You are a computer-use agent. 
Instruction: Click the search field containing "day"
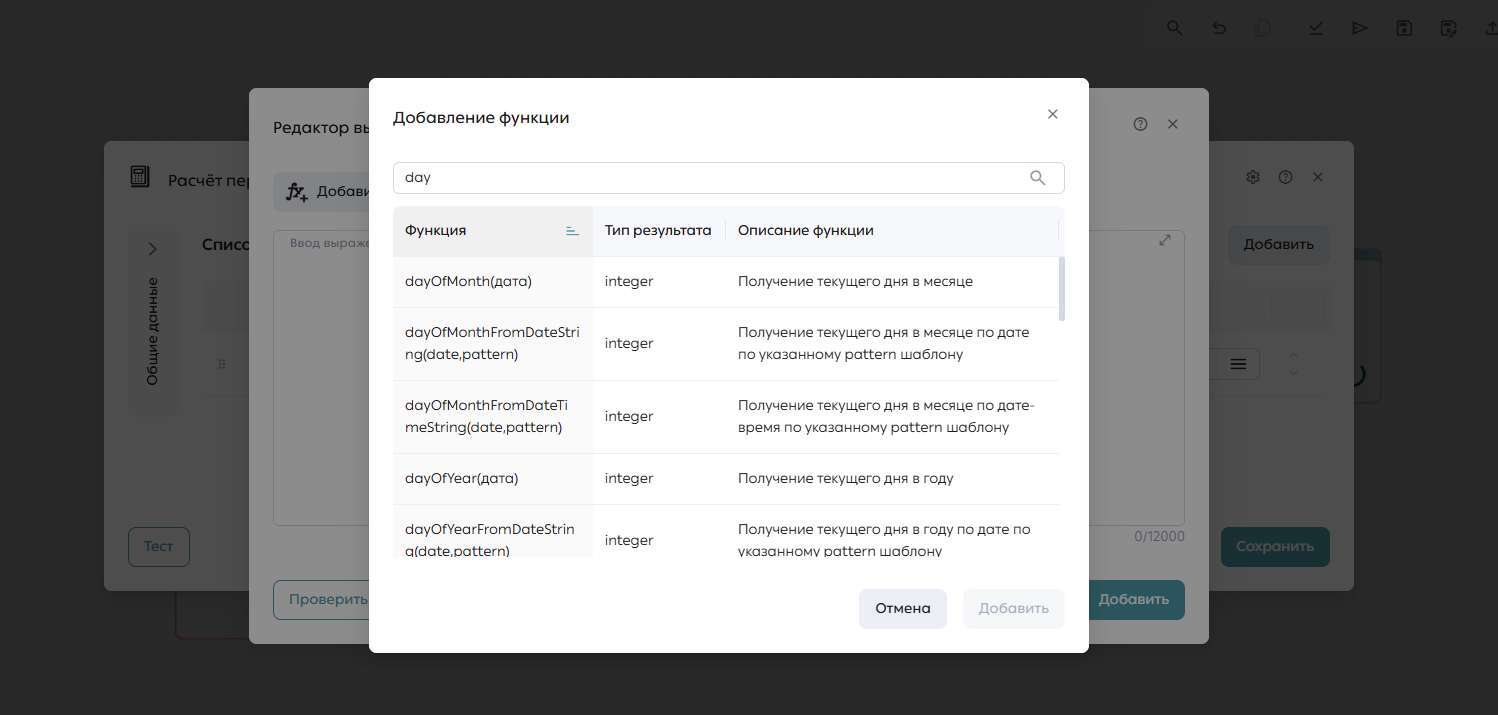click(728, 178)
